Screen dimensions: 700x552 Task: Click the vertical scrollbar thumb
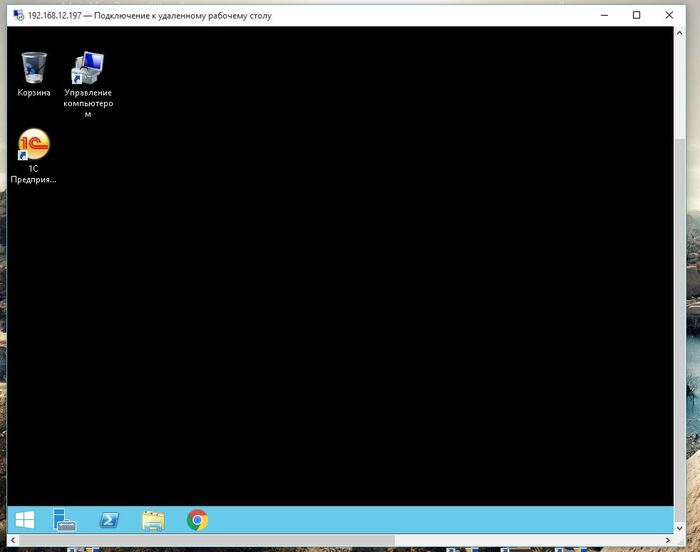[x=679, y=330]
